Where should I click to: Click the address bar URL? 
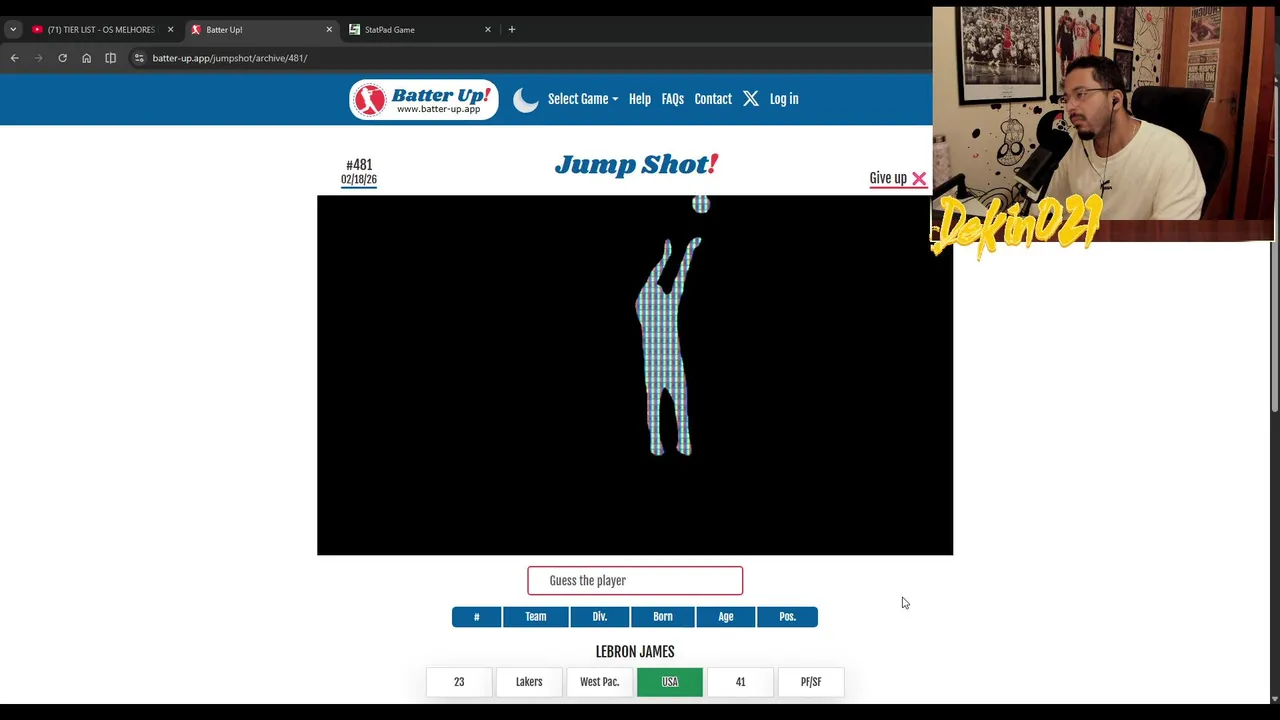point(230,58)
